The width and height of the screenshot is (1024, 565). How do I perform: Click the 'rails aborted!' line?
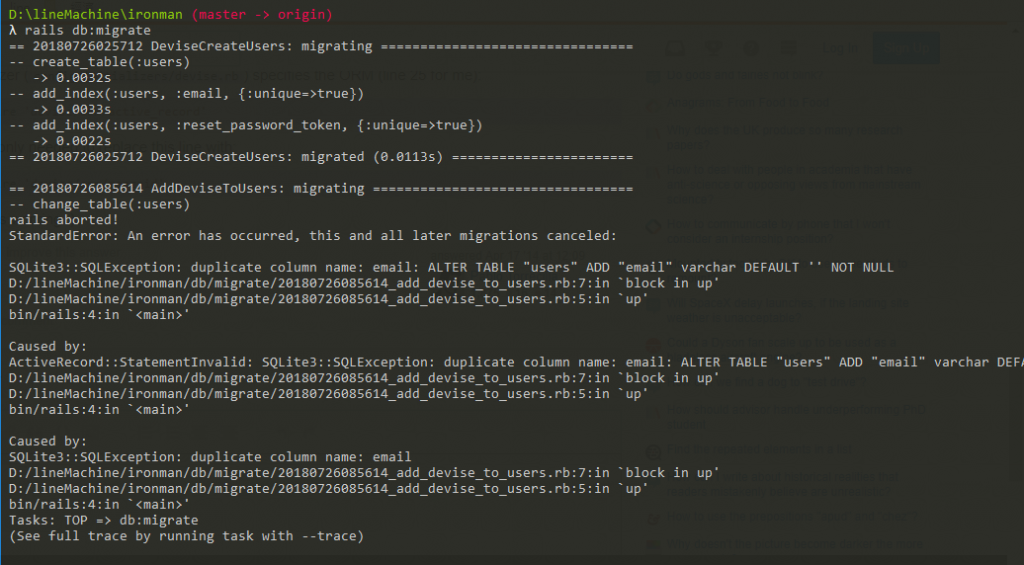pyautogui.click(x=63, y=220)
